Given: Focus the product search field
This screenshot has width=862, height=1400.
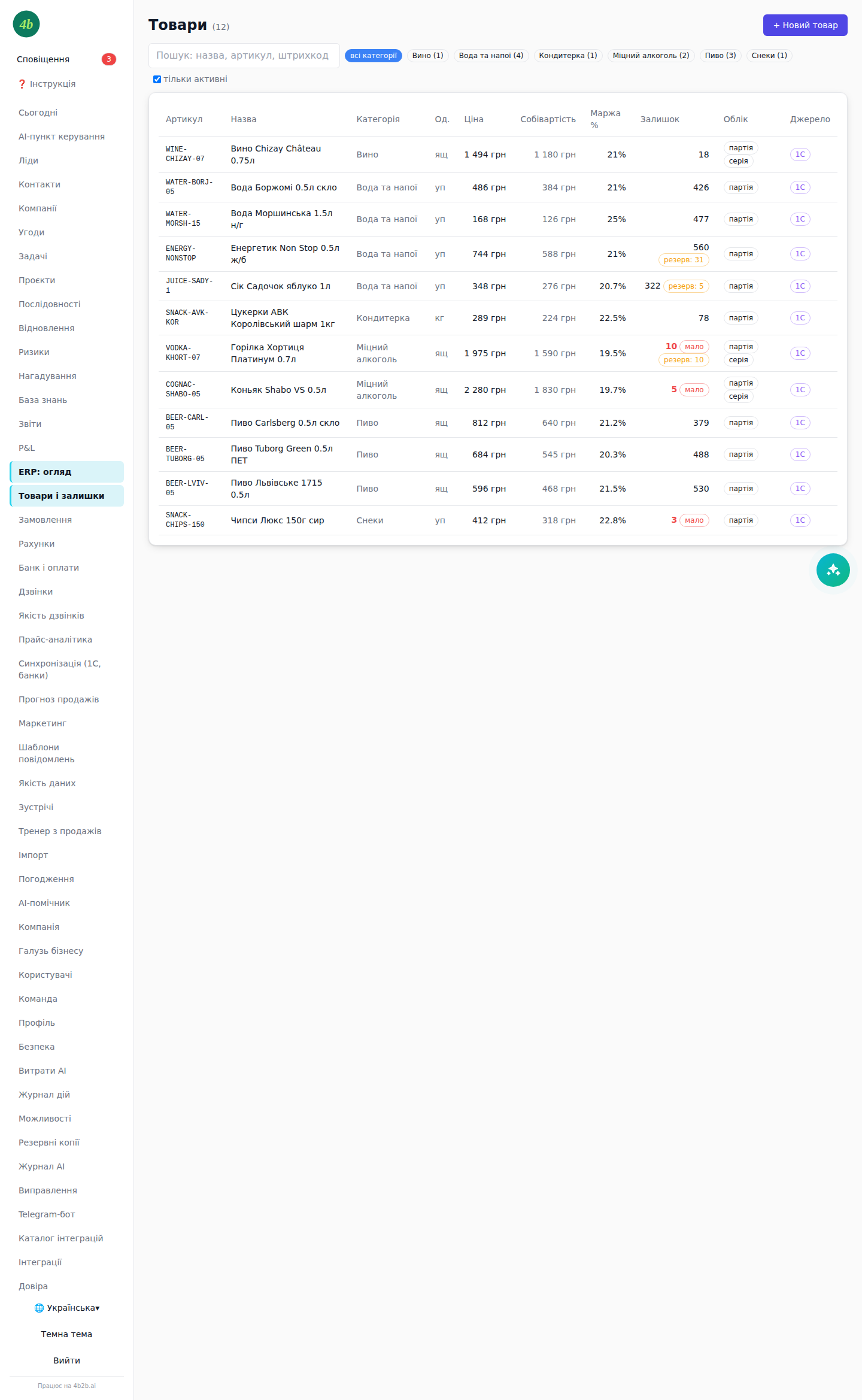Looking at the screenshot, I should 244,56.
